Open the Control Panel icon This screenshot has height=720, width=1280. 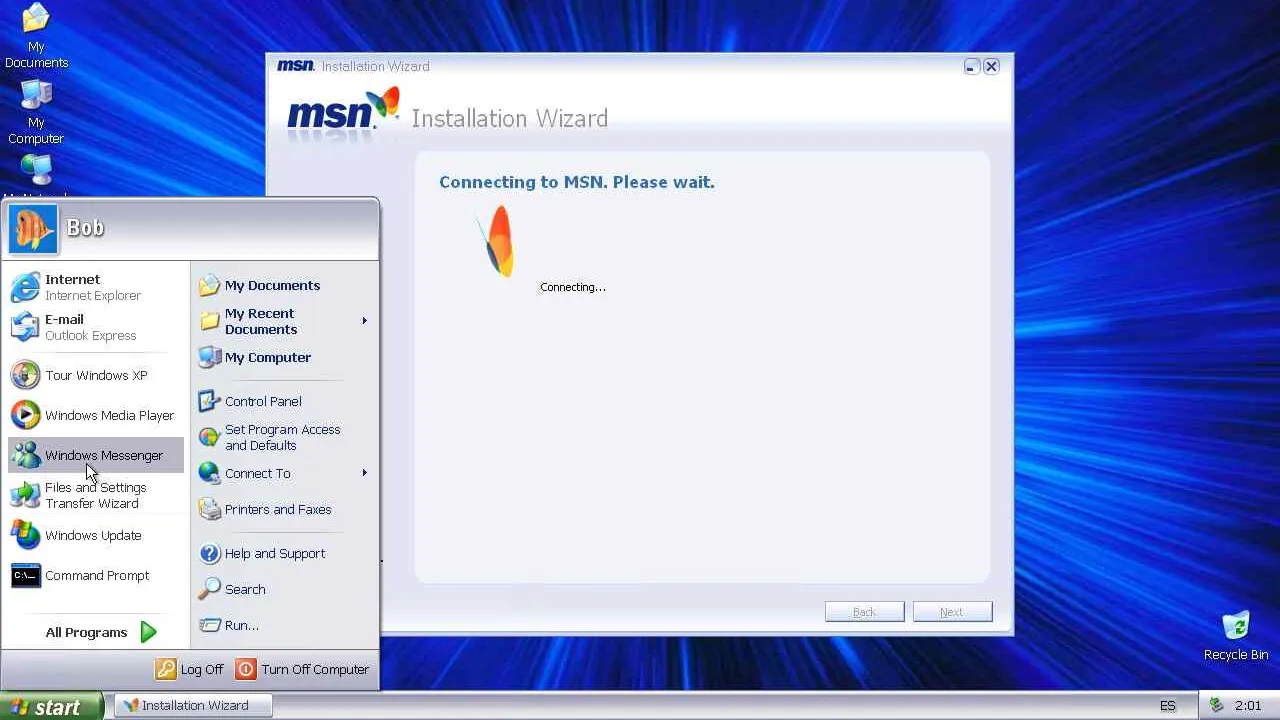coord(209,401)
